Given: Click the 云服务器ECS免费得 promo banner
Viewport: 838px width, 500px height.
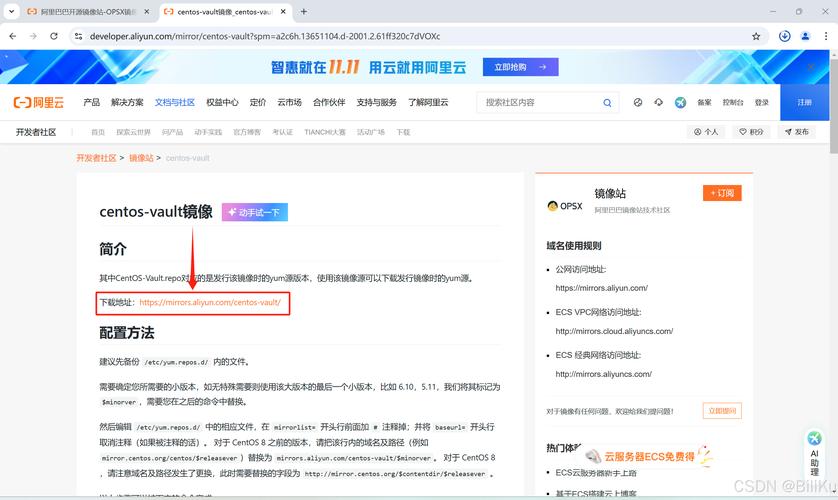Looking at the screenshot, I should click(649, 456).
